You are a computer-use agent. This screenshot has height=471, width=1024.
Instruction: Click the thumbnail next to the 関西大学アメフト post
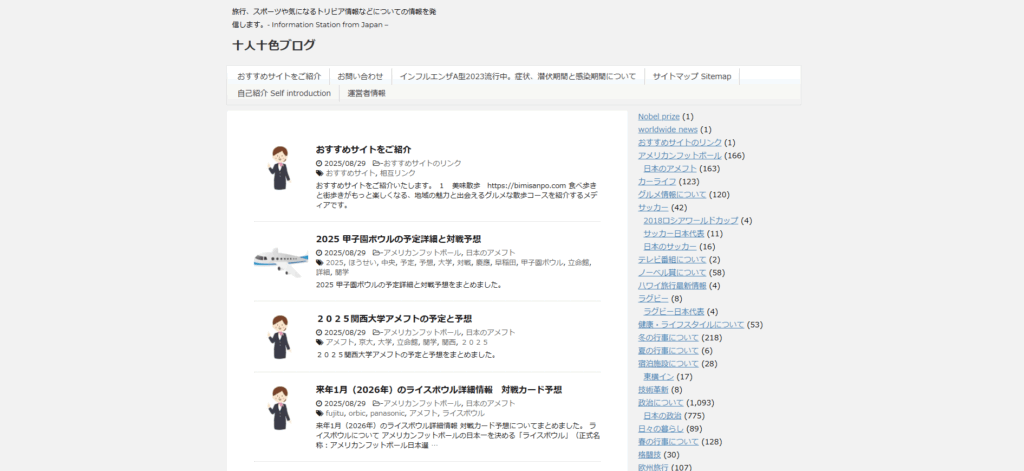point(280,337)
